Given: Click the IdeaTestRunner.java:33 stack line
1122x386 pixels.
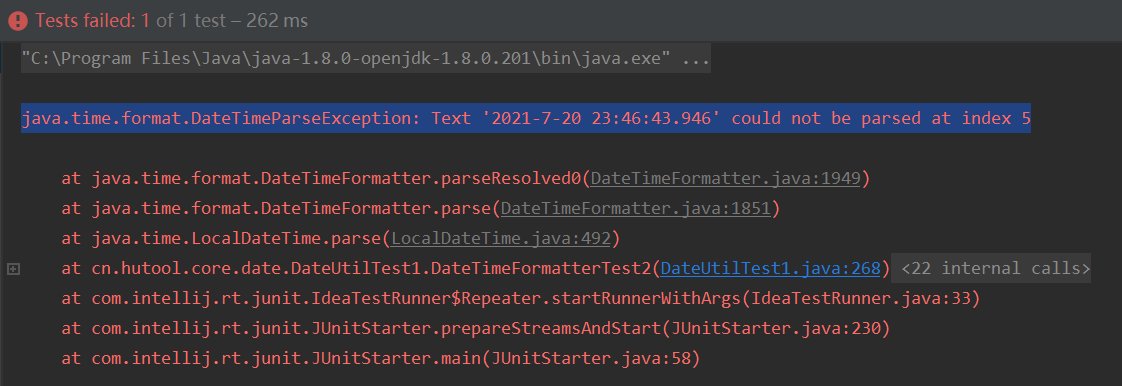Looking at the screenshot, I should pos(520,299).
